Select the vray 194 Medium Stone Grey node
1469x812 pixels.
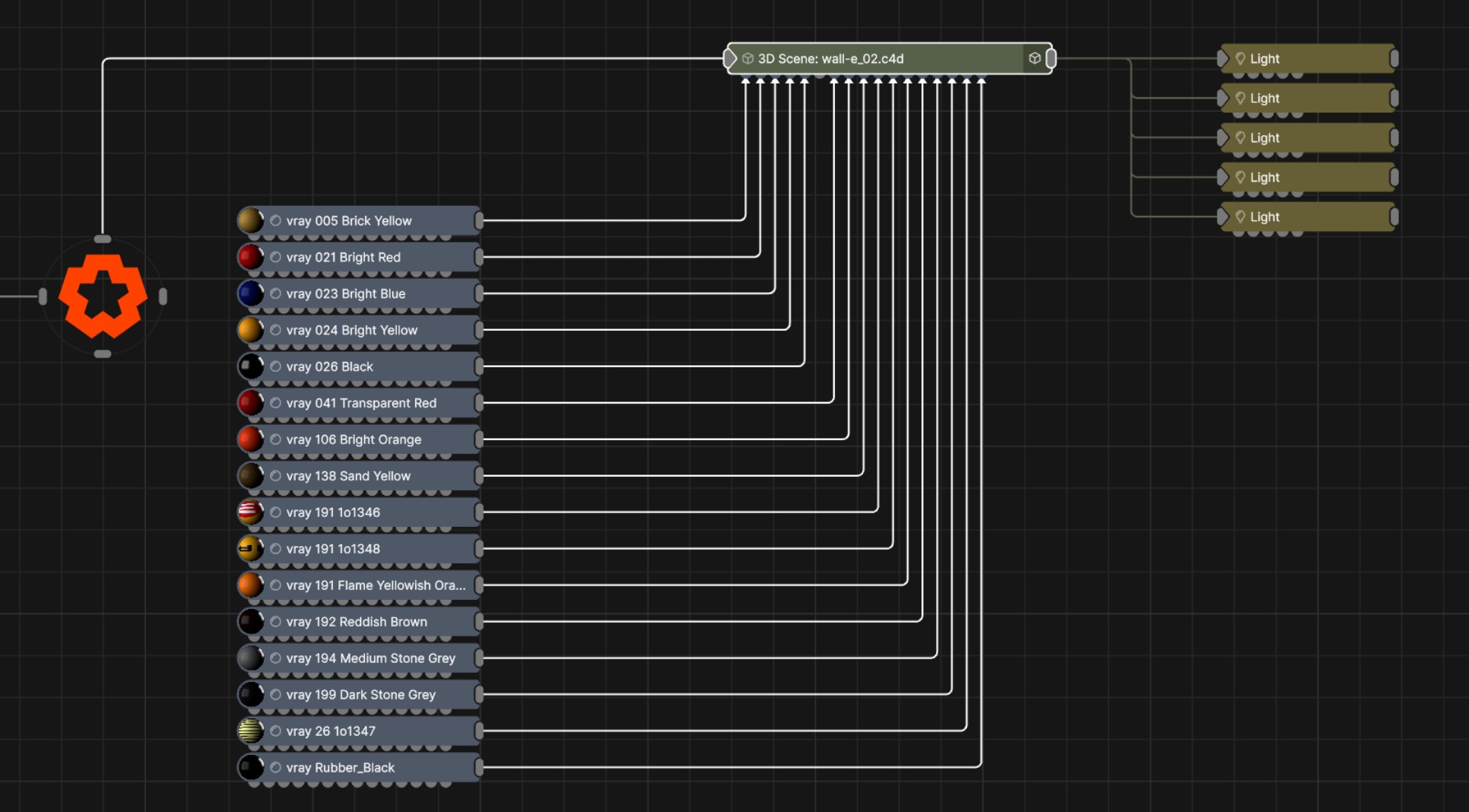pos(370,658)
